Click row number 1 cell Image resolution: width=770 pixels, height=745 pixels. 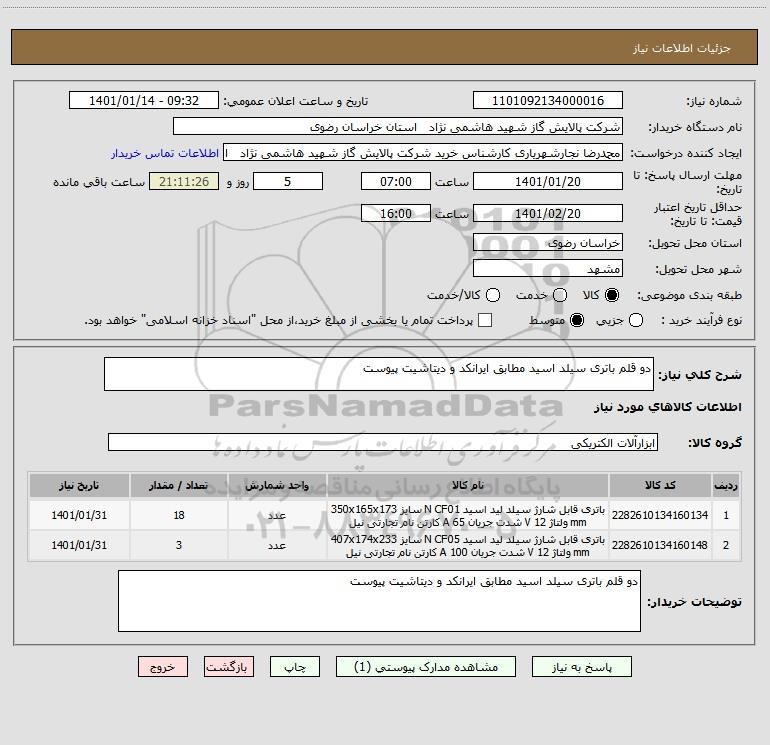726,515
